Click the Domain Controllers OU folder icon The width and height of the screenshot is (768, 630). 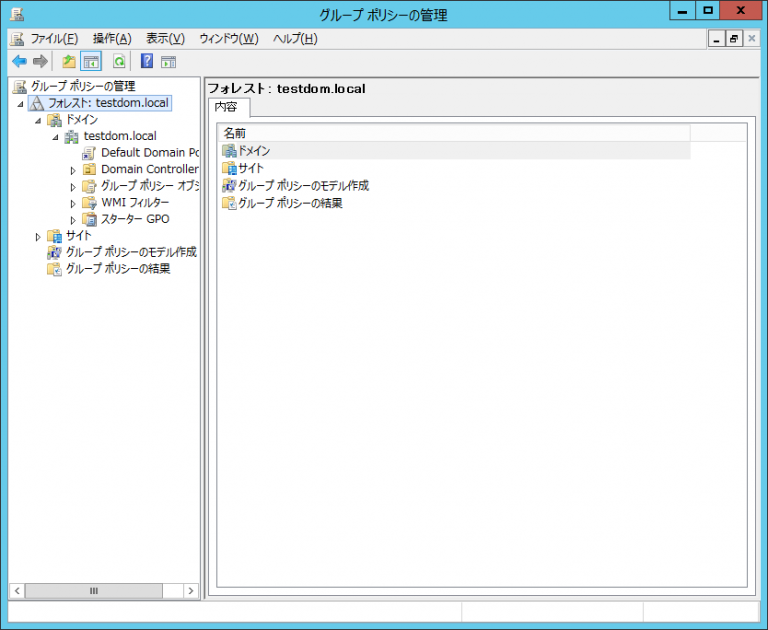point(89,170)
